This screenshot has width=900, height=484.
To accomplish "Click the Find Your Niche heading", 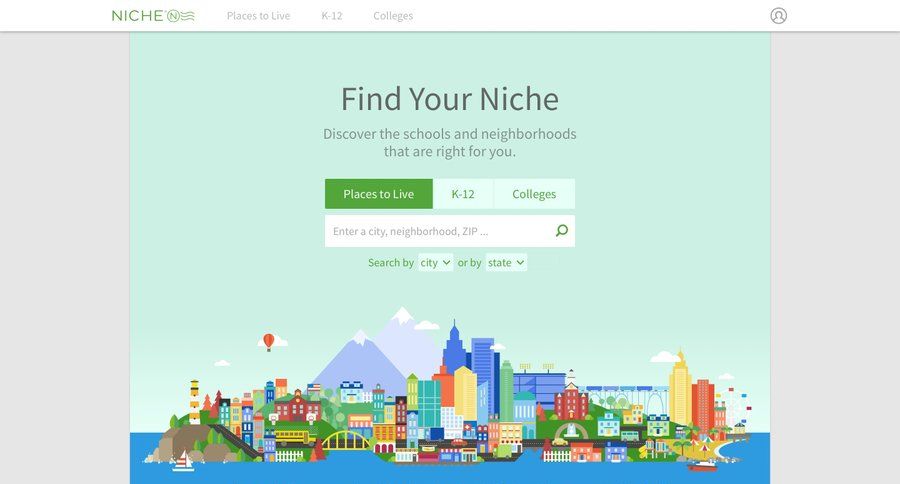I will click(x=450, y=99).
